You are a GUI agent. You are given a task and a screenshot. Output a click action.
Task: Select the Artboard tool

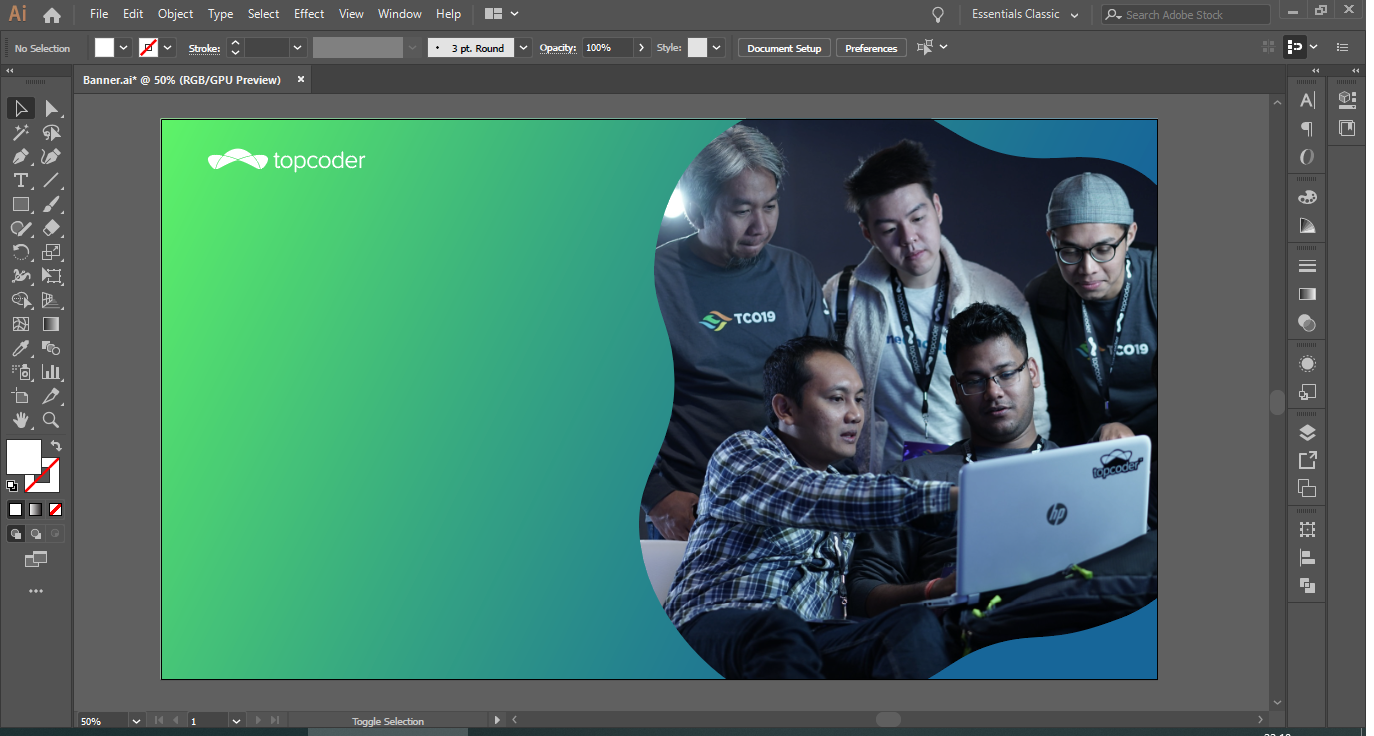pyautogui.click(x=21, y=396)
